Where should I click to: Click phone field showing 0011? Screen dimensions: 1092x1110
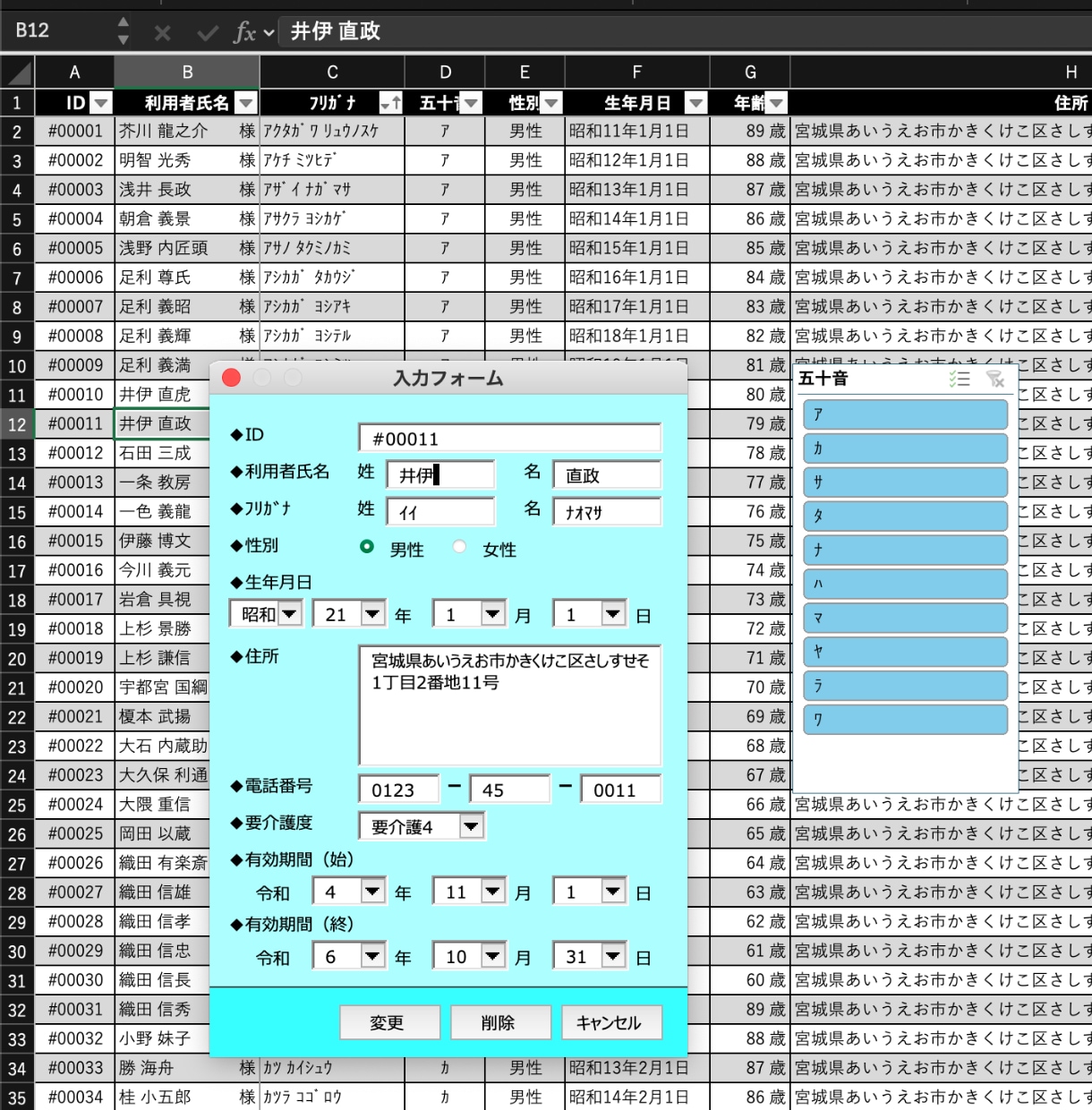(x=620, y=789)
